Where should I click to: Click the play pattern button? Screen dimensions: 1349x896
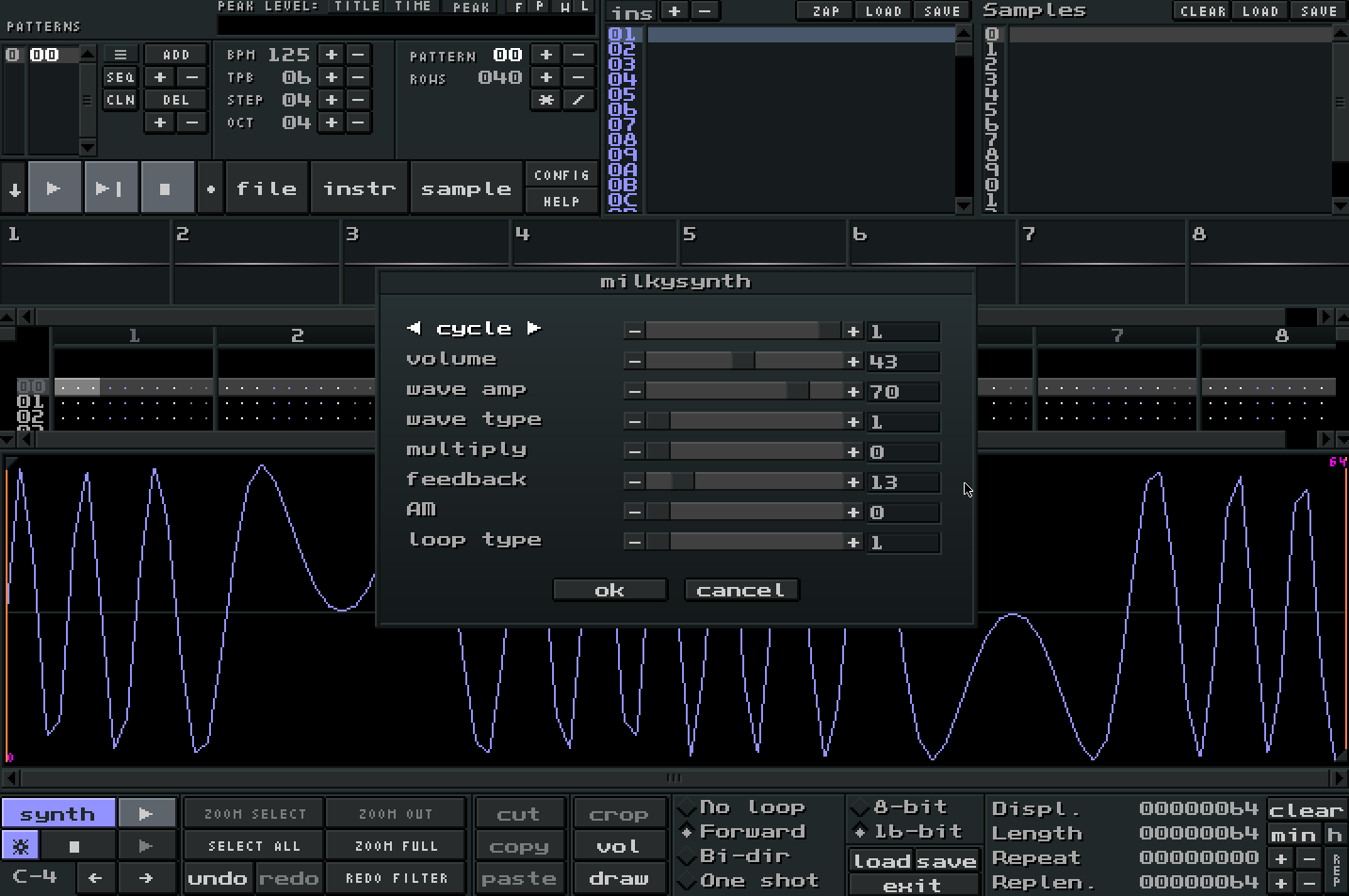point(110,188)
